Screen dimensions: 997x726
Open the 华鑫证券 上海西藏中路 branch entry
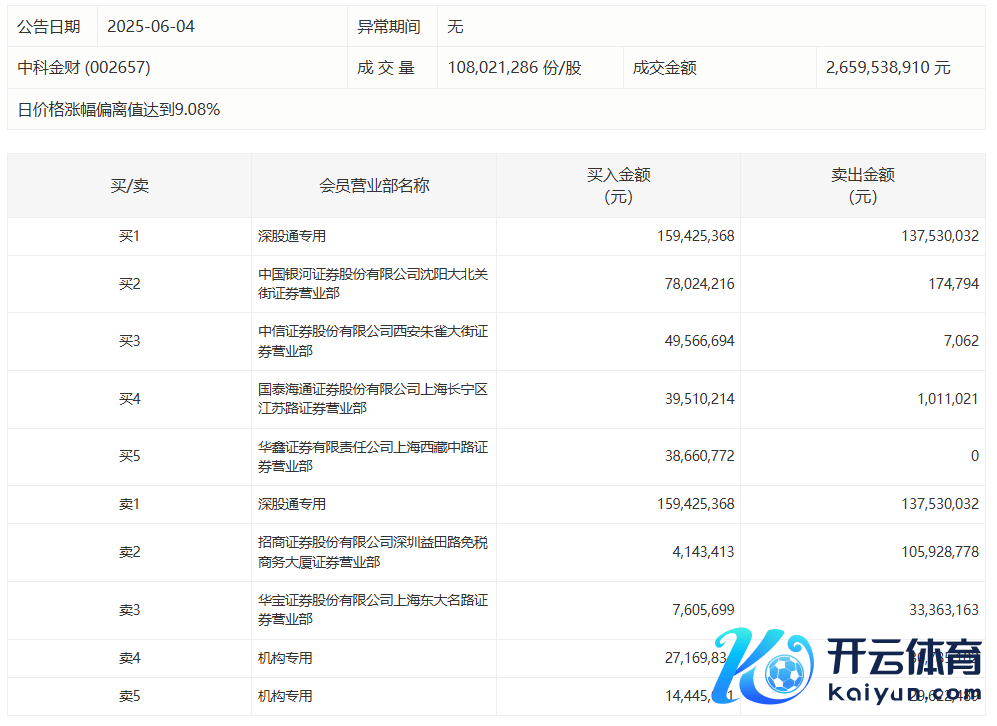pyautogui.click(x=372, y=456)
